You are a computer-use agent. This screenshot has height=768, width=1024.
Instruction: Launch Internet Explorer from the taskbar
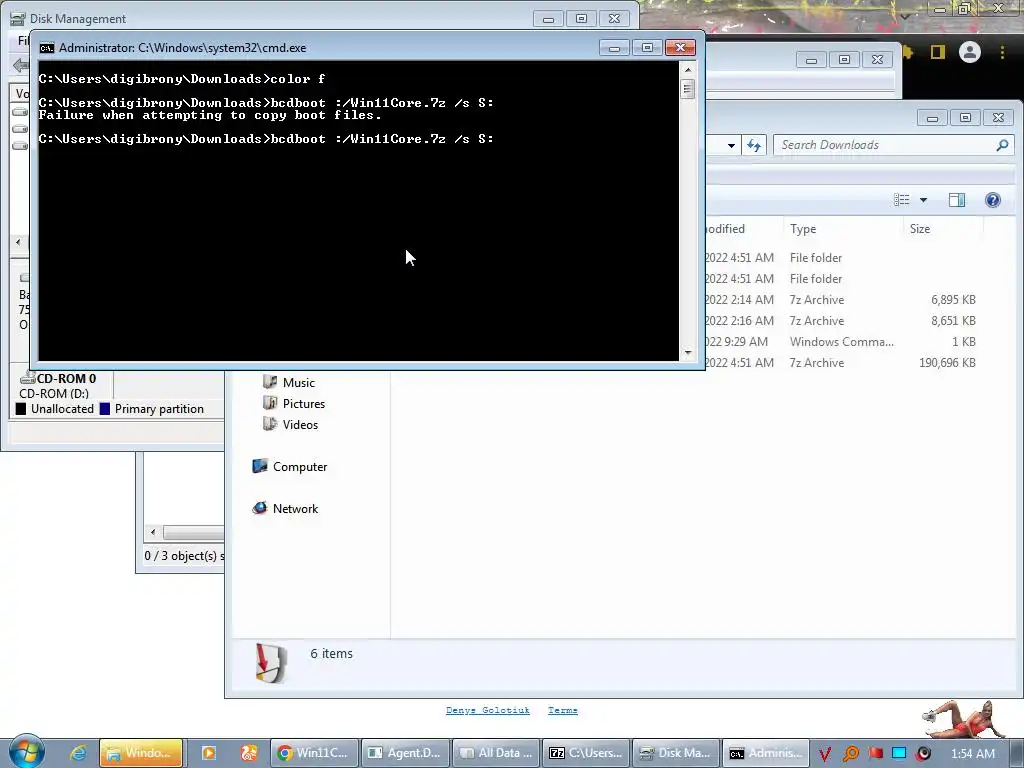click(x=78, y=753)
